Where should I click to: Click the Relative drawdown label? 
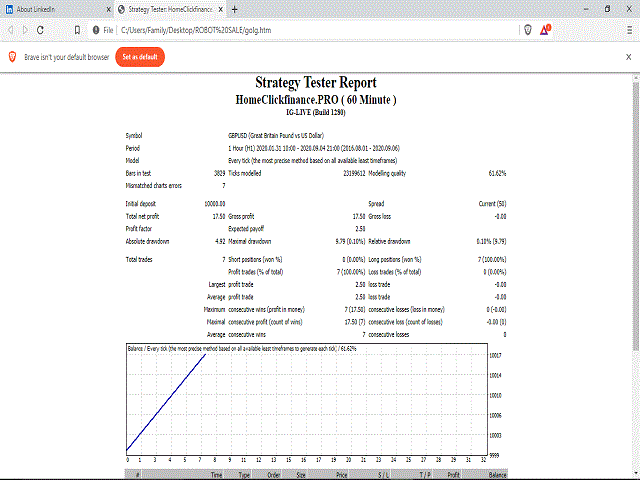click(x=389, y=241)
